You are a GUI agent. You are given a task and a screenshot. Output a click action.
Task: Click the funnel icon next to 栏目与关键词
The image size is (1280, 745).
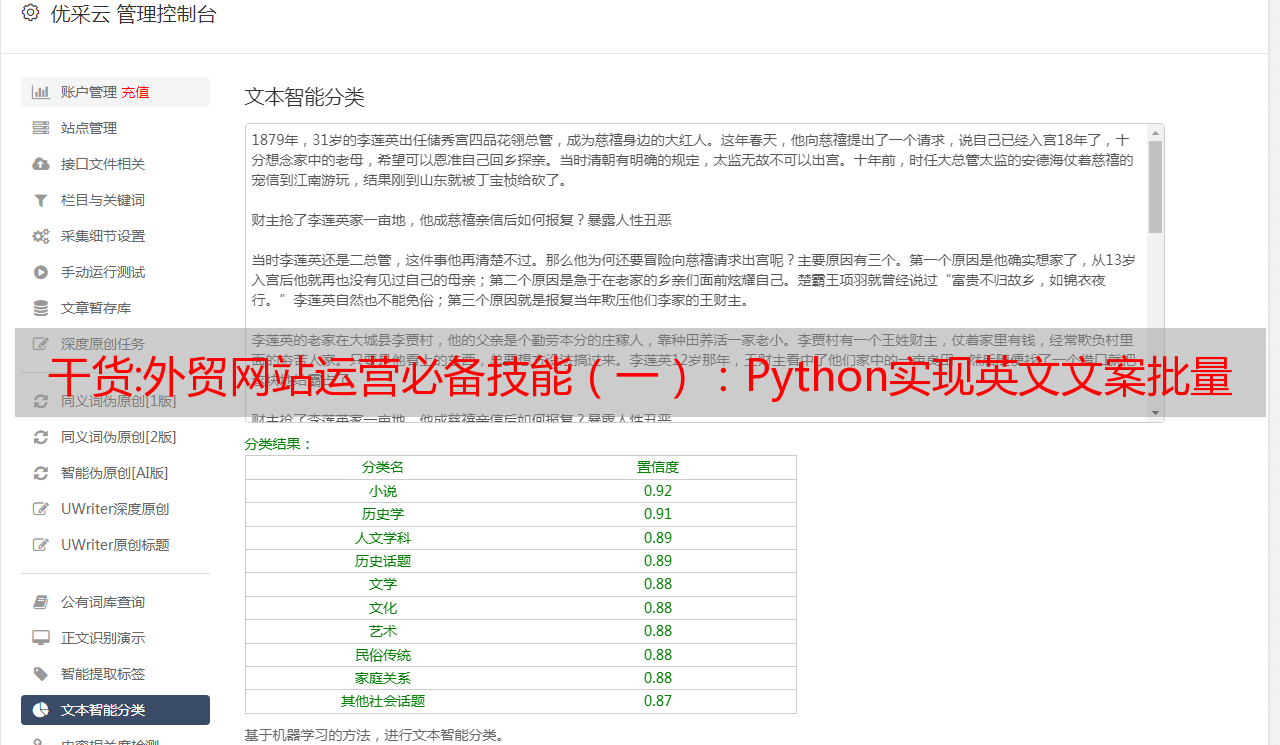pos(41,200)
